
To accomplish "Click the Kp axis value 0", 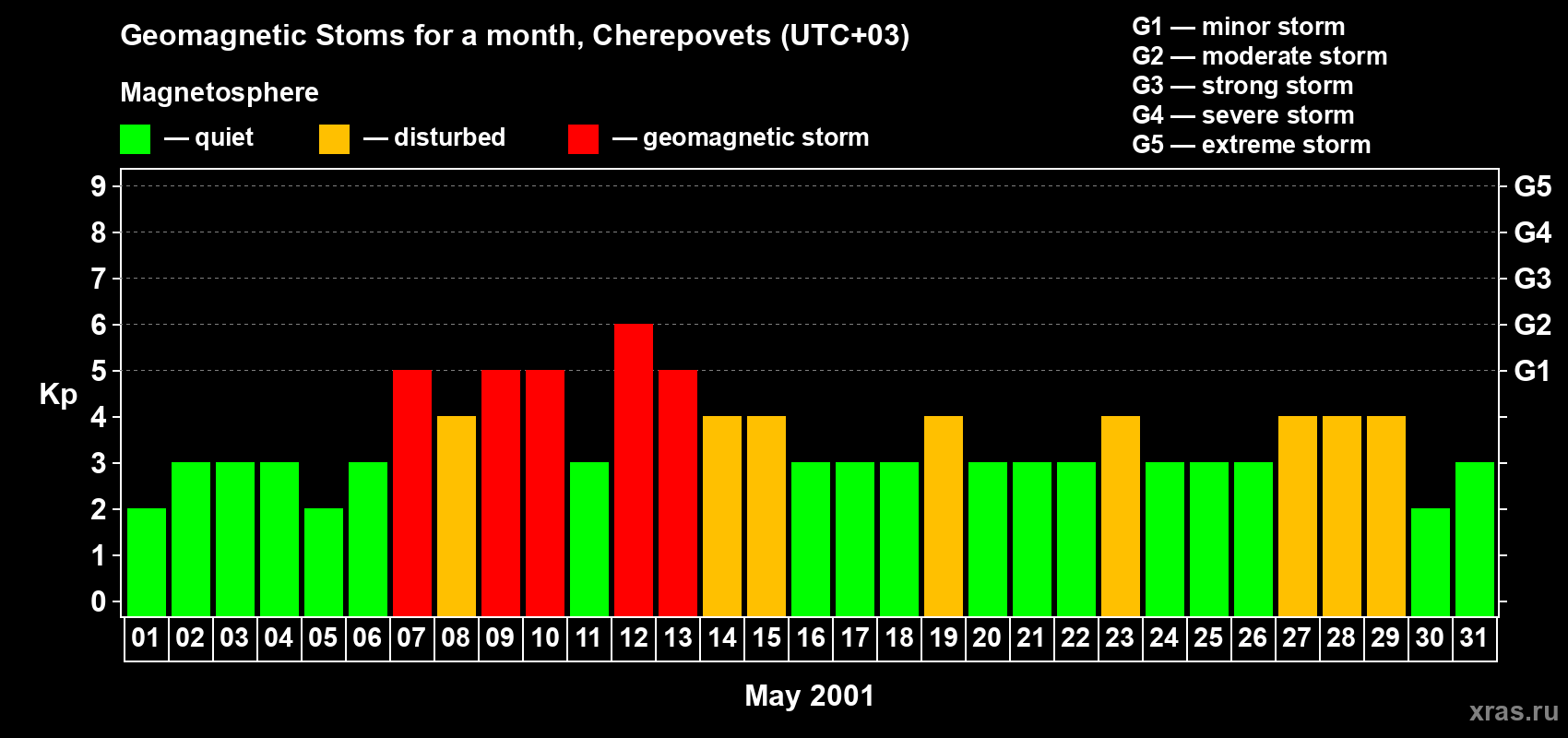I will coord(99,601).
